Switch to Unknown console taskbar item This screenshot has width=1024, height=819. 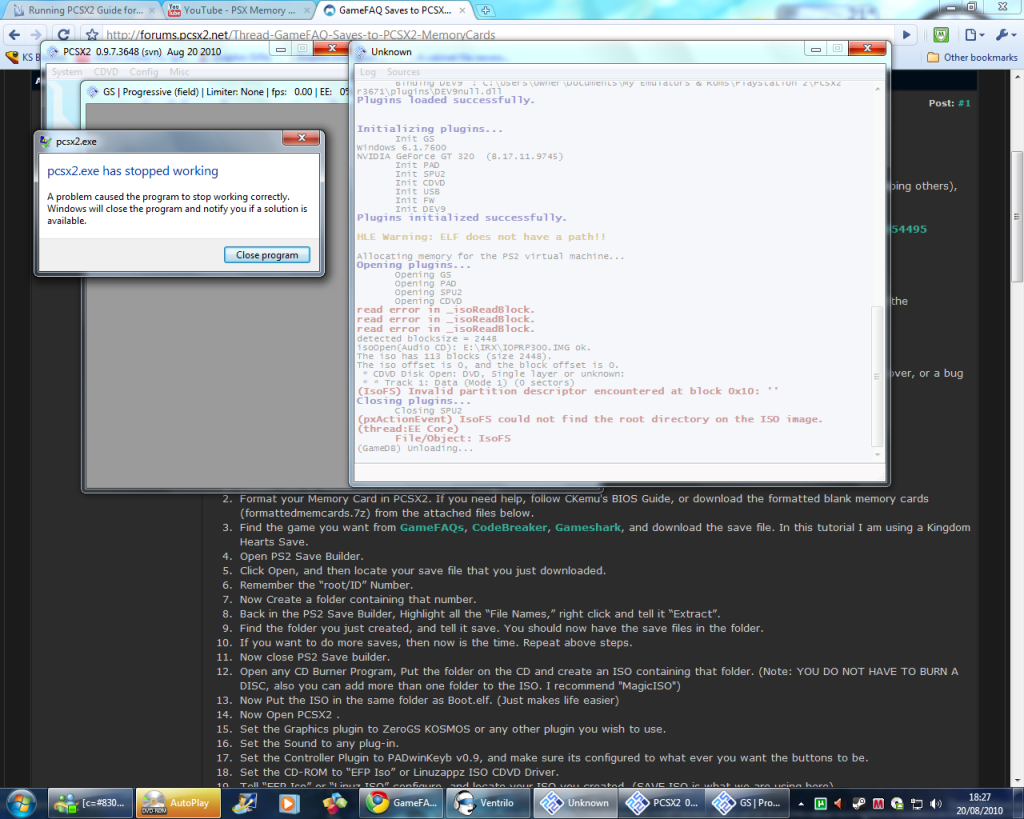(575, 803)
